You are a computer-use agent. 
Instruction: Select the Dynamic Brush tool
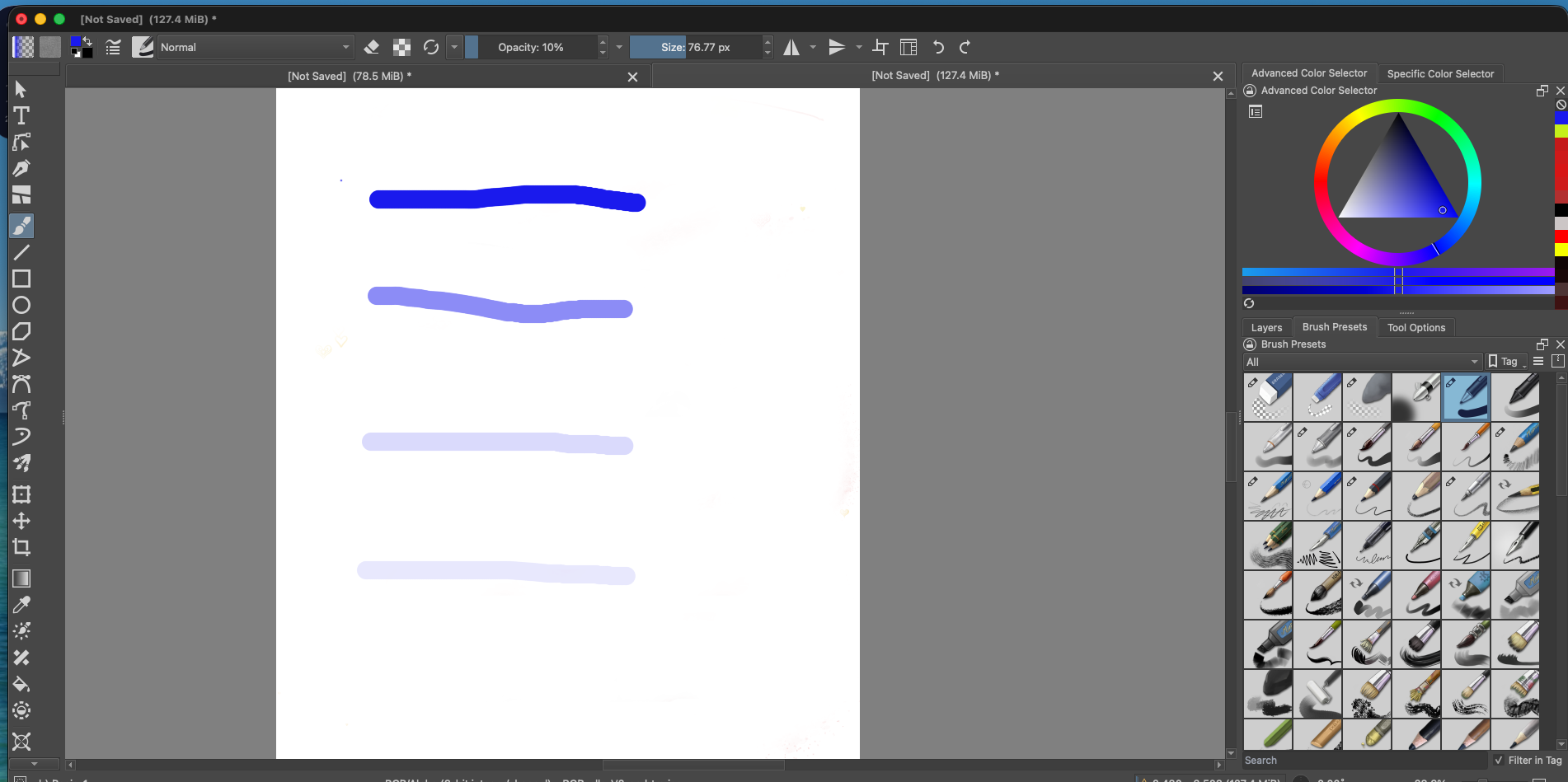pos(21,437)
